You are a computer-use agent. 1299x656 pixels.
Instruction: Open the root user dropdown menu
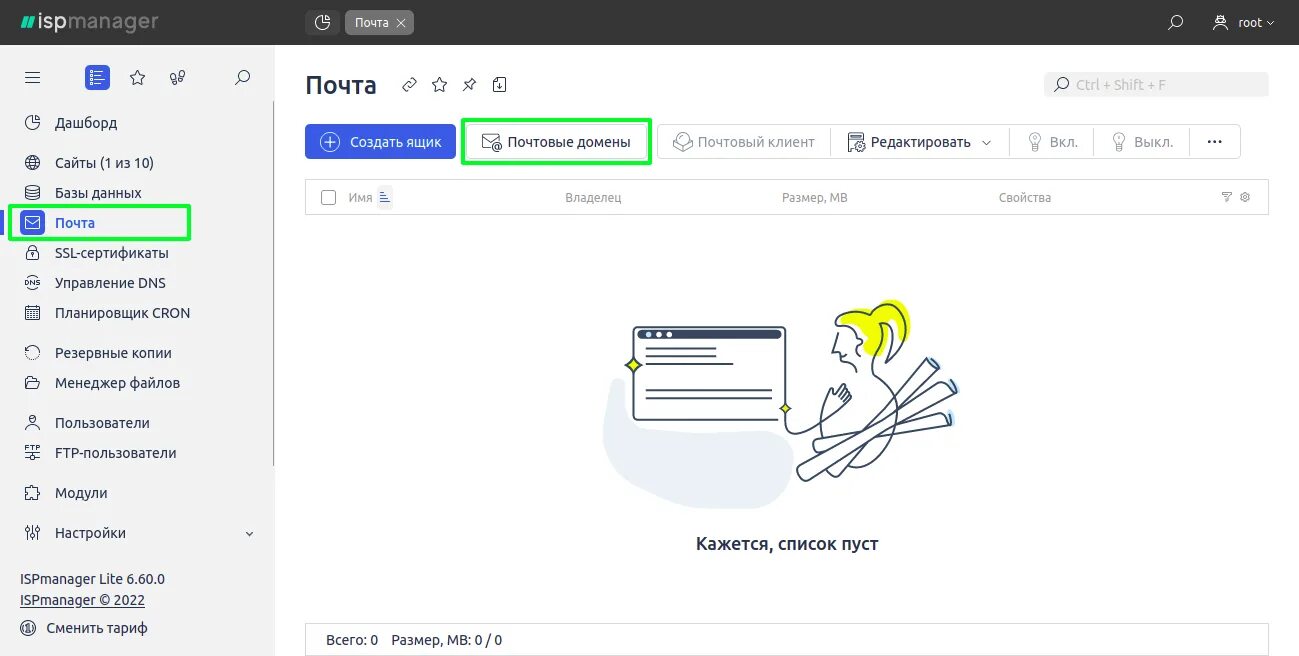[1243, 22]
